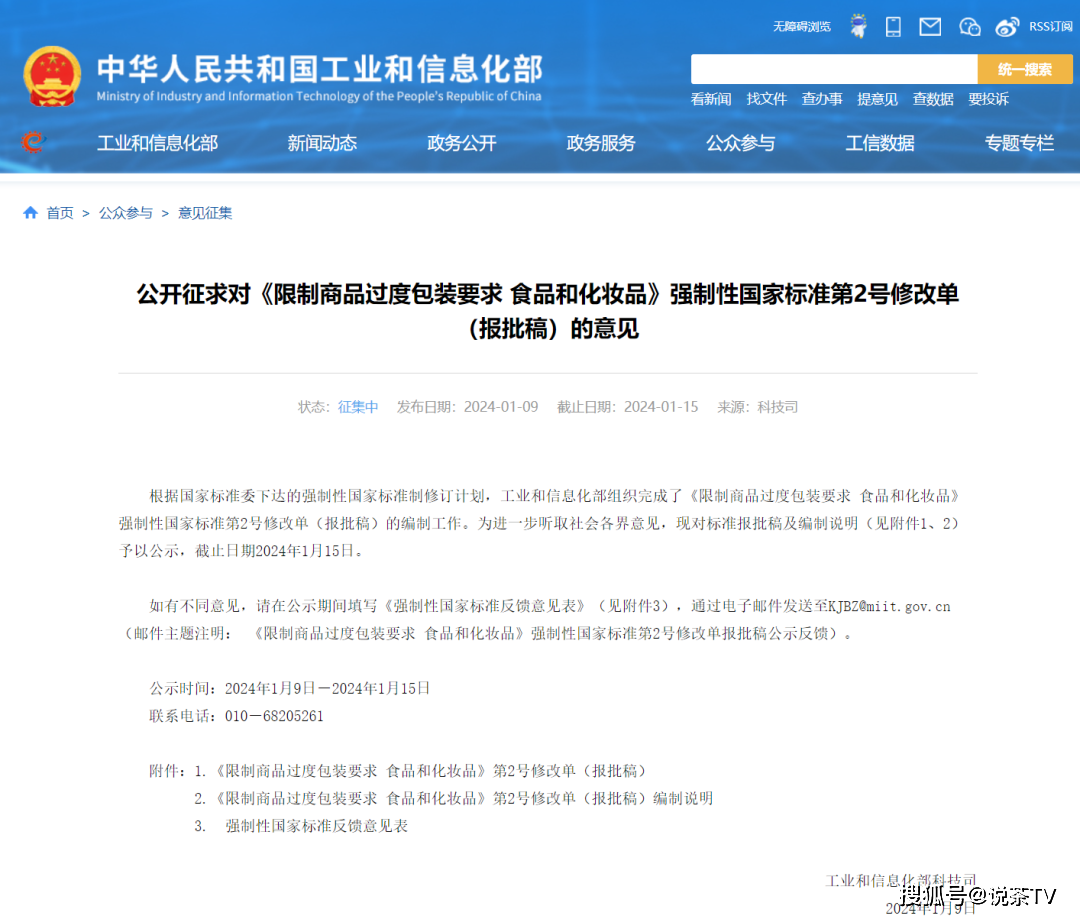This screenshot has height=919, width=1080.
Task: Select the 要投诉 quick link
Action: (988, 99)
